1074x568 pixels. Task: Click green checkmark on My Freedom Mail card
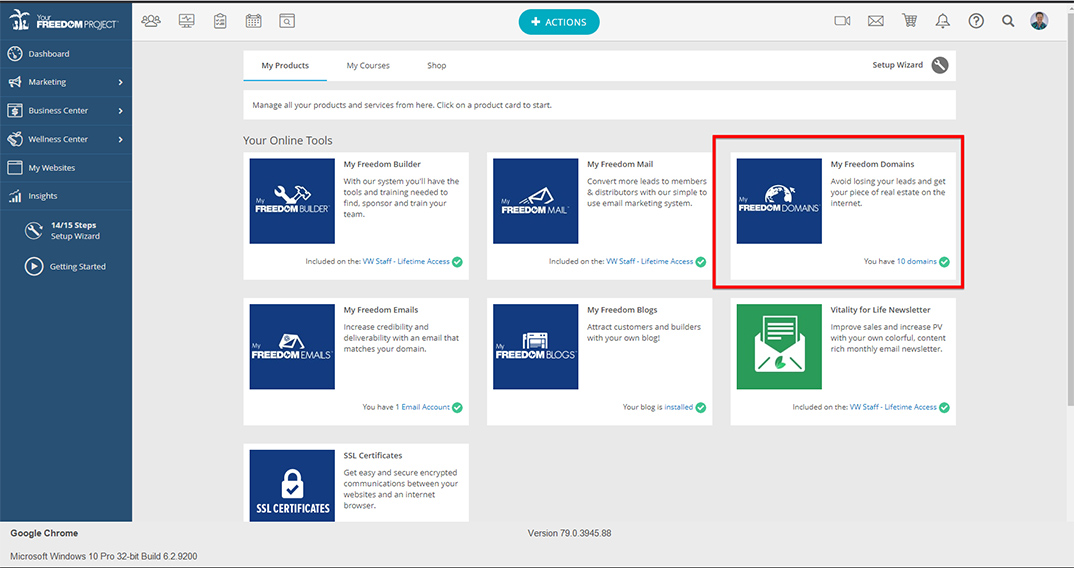click(701, 262)
